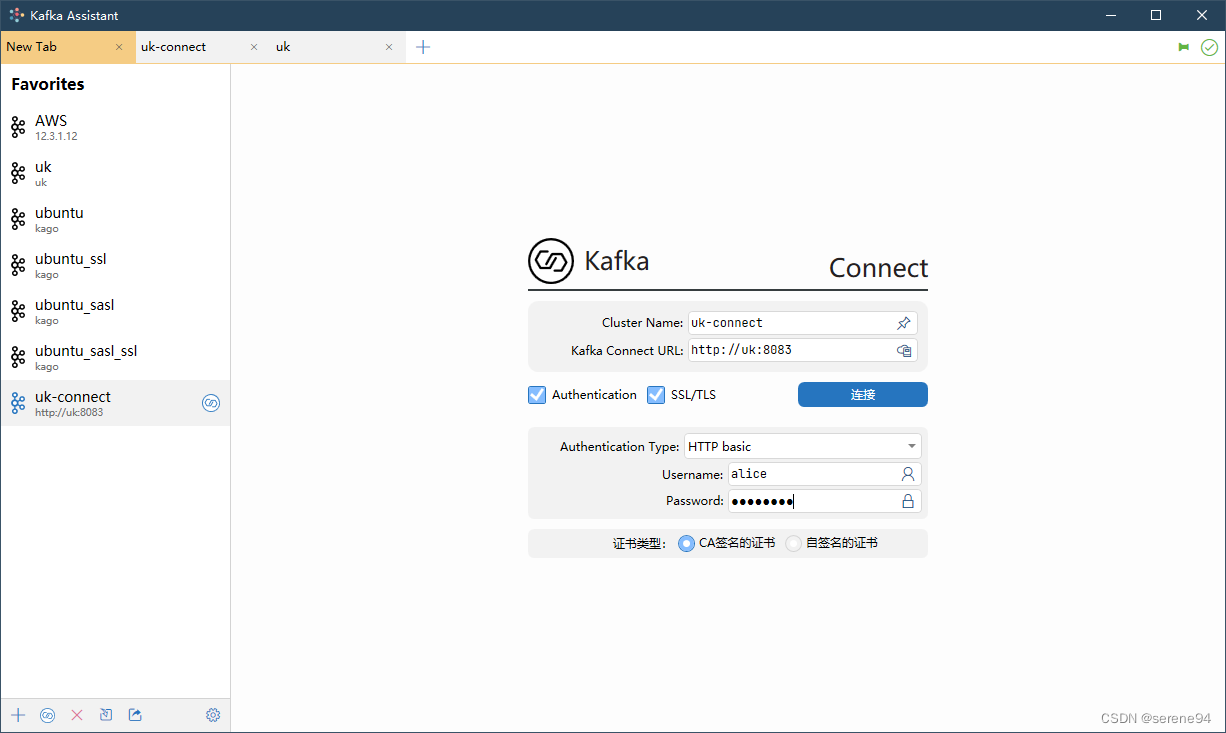Click the export share icon in the bottom toolbar
This screenshot has width=1226, height=733.
pyautogui.click(x=135, y=715)
